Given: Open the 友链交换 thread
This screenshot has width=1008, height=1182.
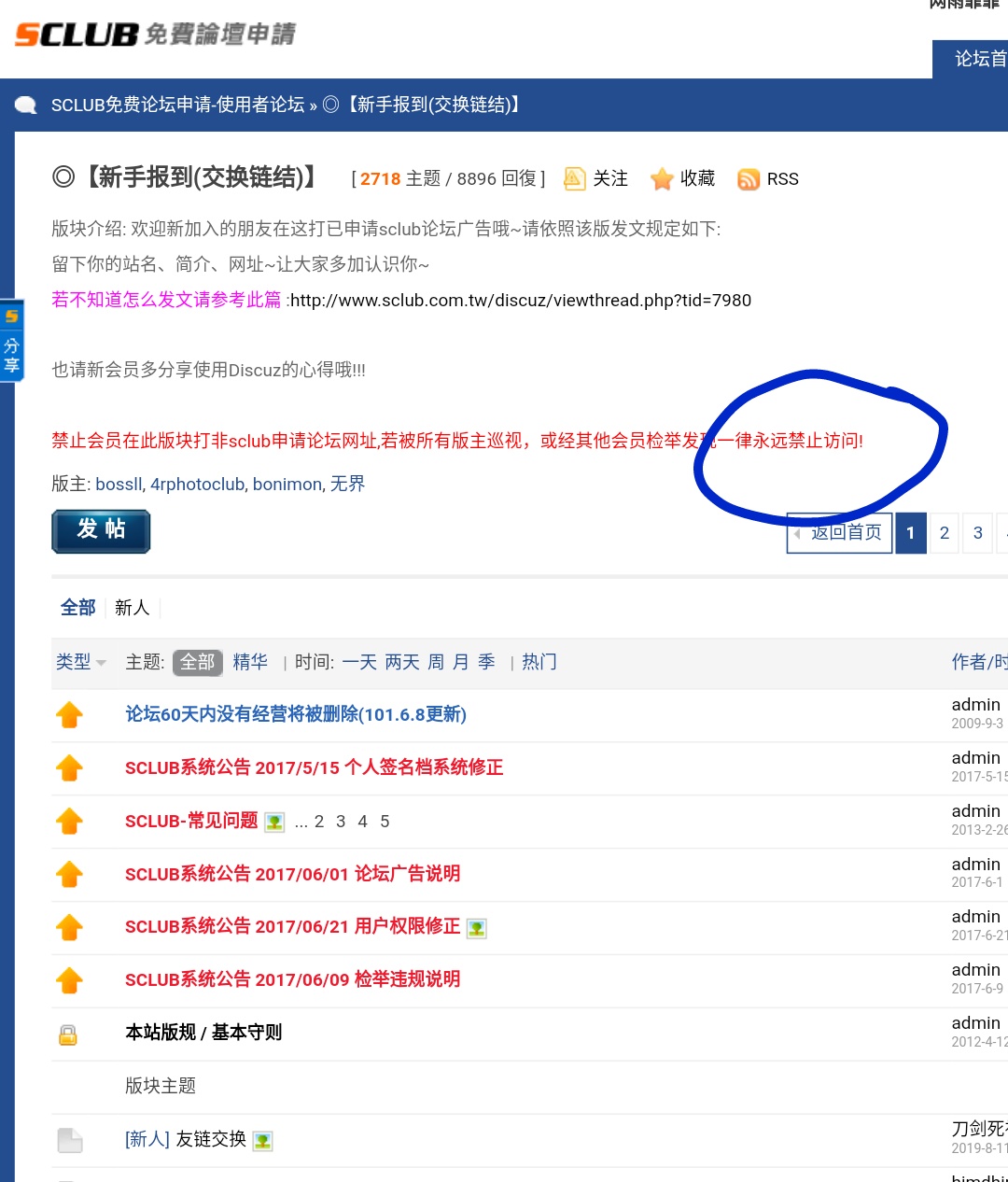Looking at the screenshot, I should (211, 1139).
